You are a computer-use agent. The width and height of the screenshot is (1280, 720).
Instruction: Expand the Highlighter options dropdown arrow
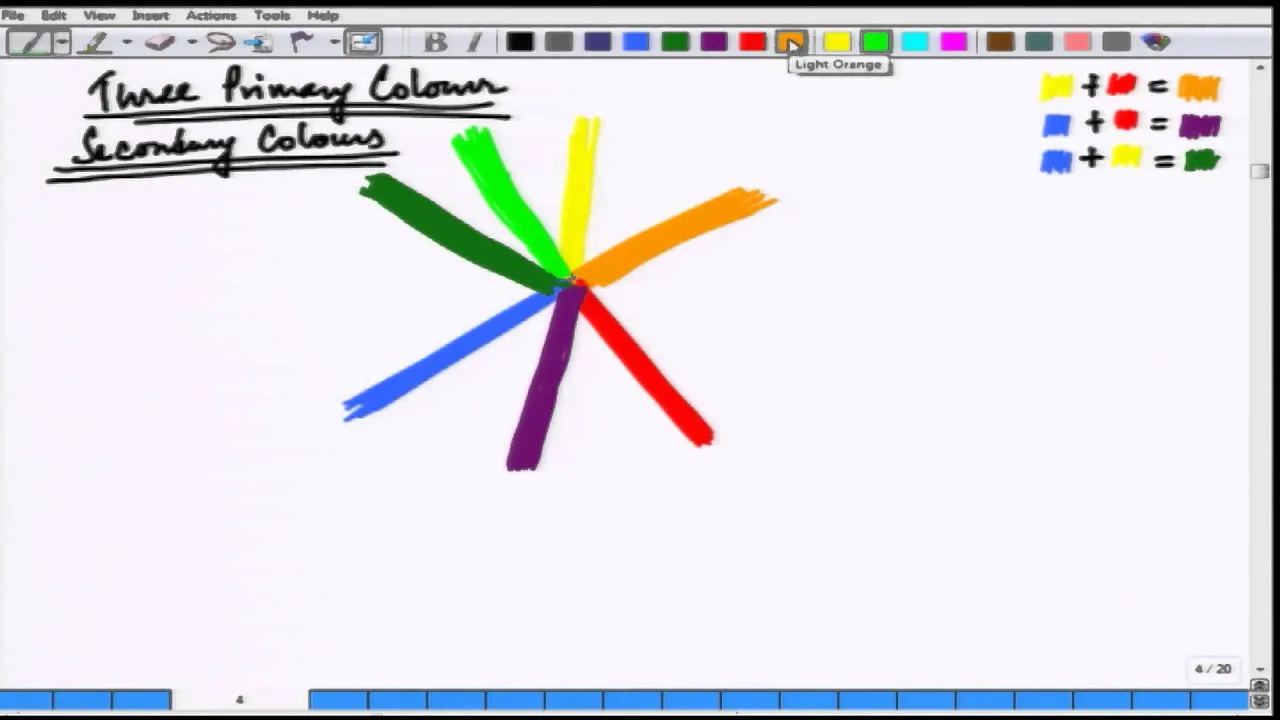[127, 42]
